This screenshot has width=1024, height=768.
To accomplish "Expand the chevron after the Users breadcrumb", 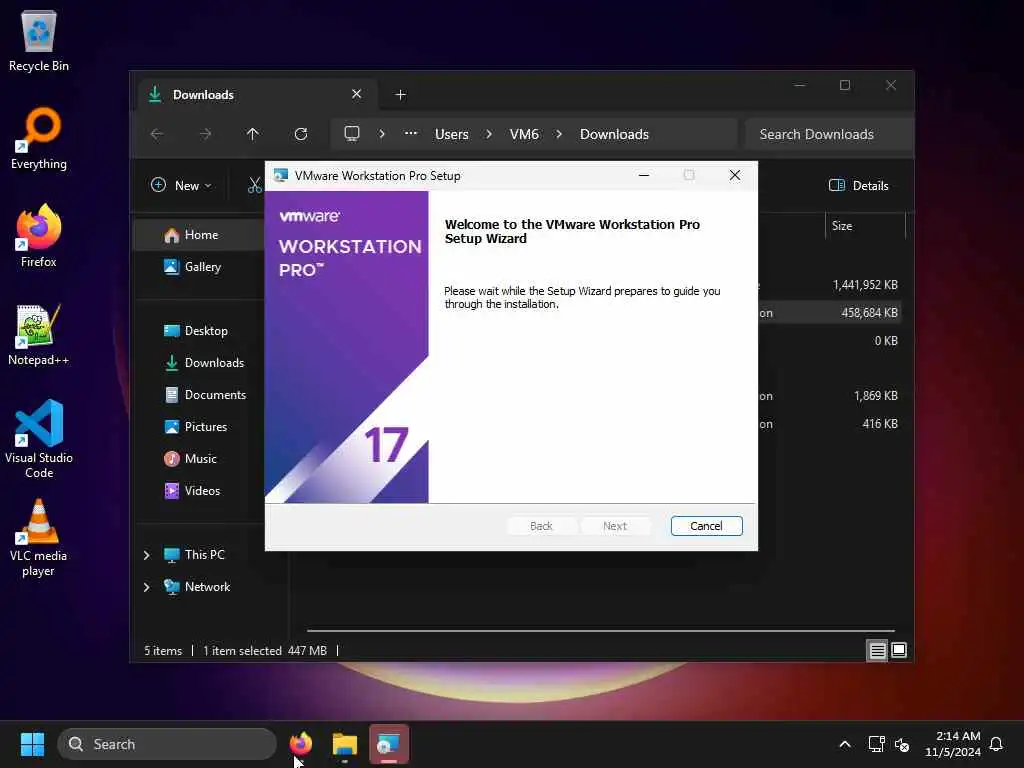I will pos(488,134).
